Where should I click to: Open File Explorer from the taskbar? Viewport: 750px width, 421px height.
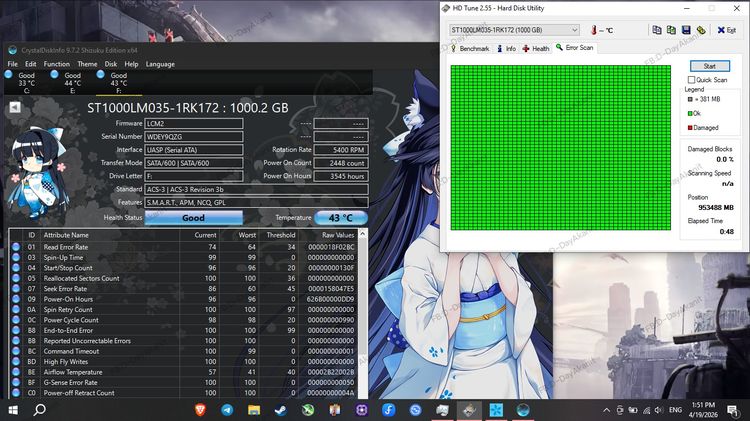click(x=254, y=410)
